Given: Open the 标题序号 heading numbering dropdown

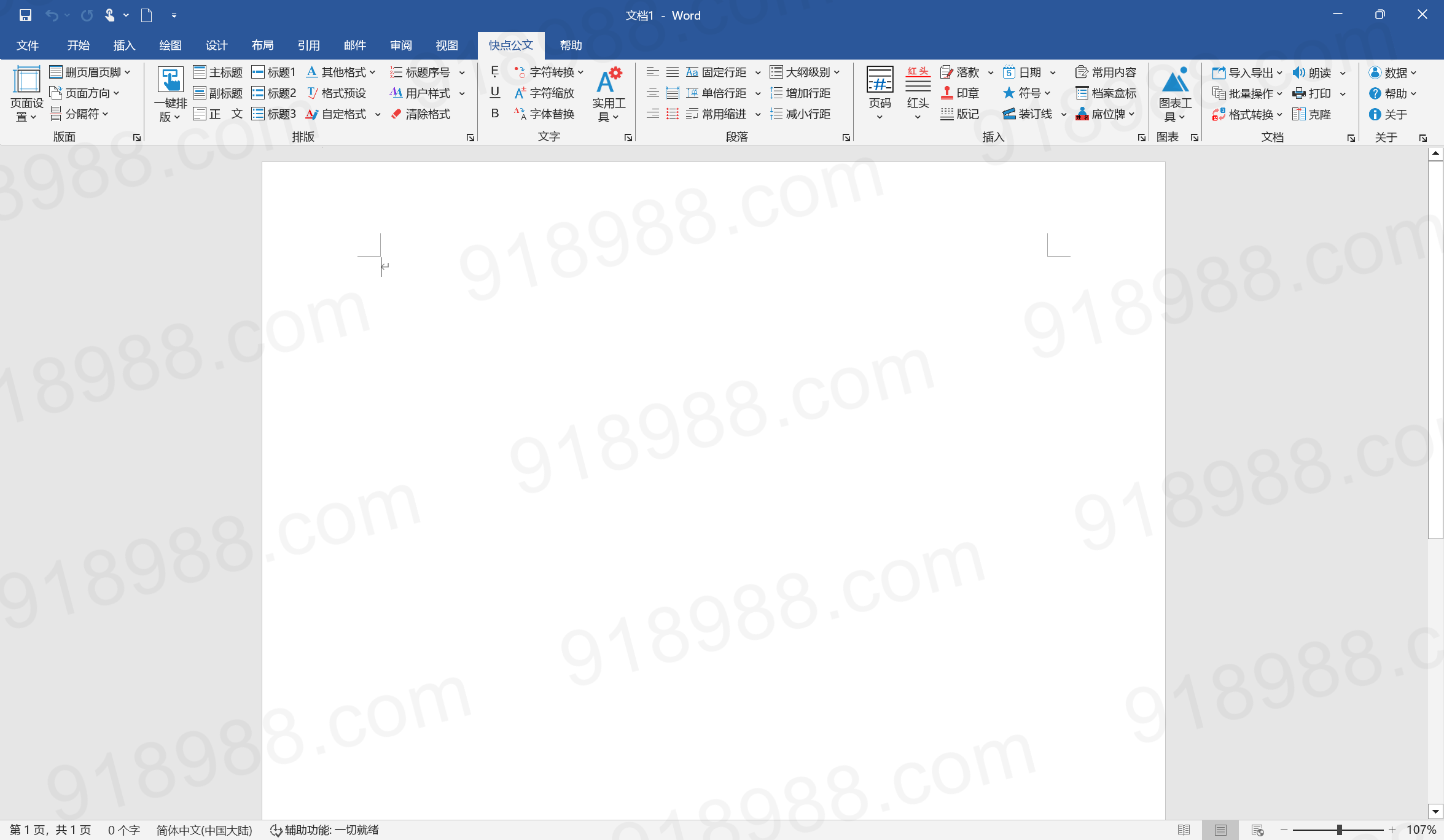Looking at the screenshot, I should pos(428,72).
